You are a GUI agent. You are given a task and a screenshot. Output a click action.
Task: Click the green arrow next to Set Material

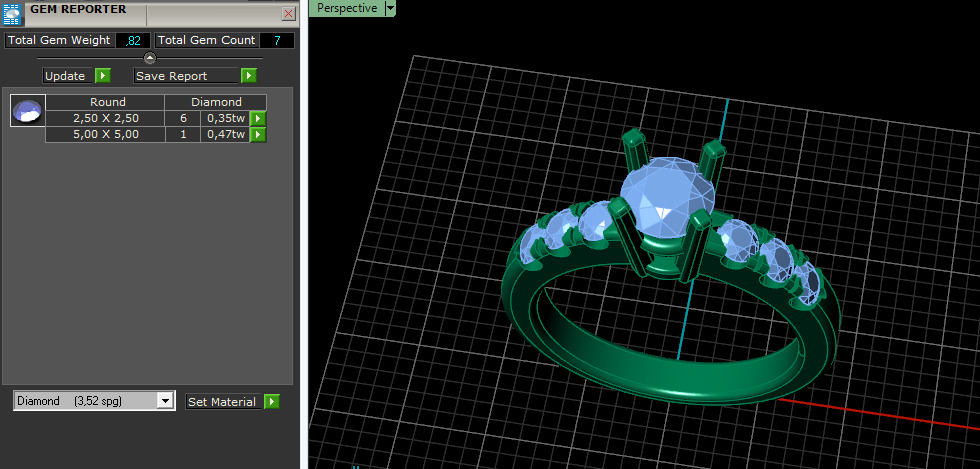(271, 401)
